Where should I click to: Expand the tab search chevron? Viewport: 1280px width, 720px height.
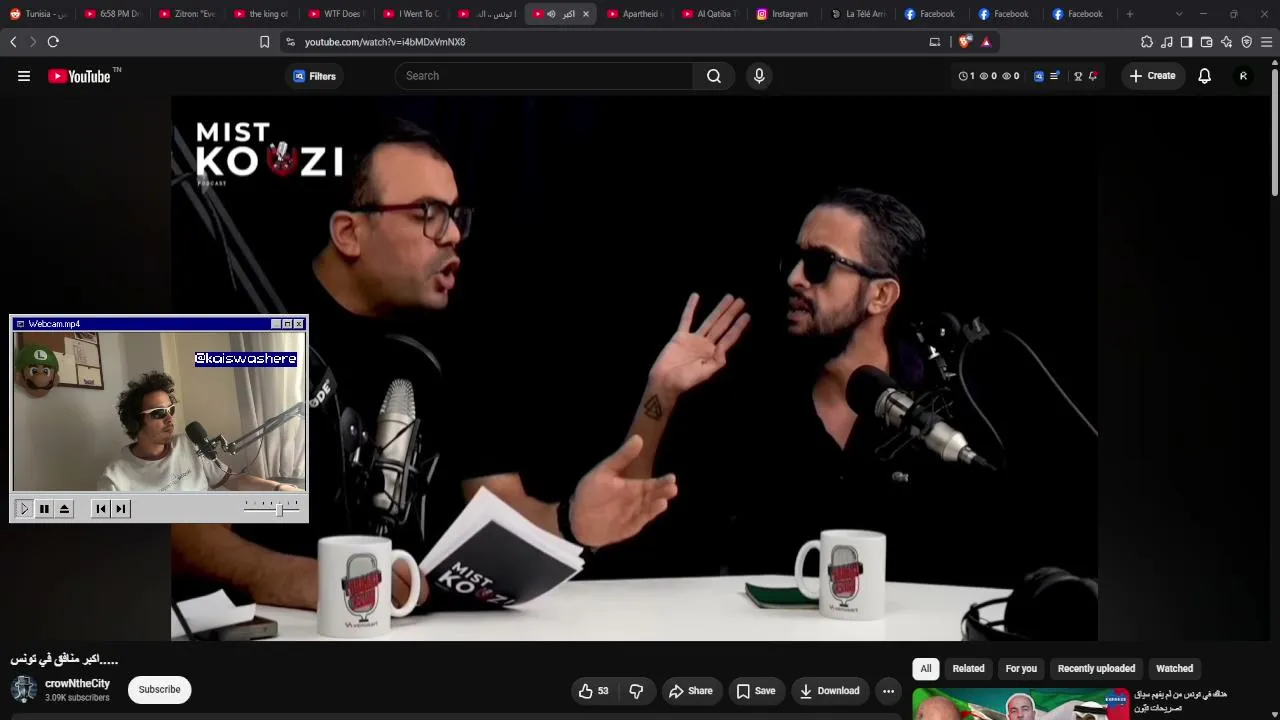coord(1179,14)
